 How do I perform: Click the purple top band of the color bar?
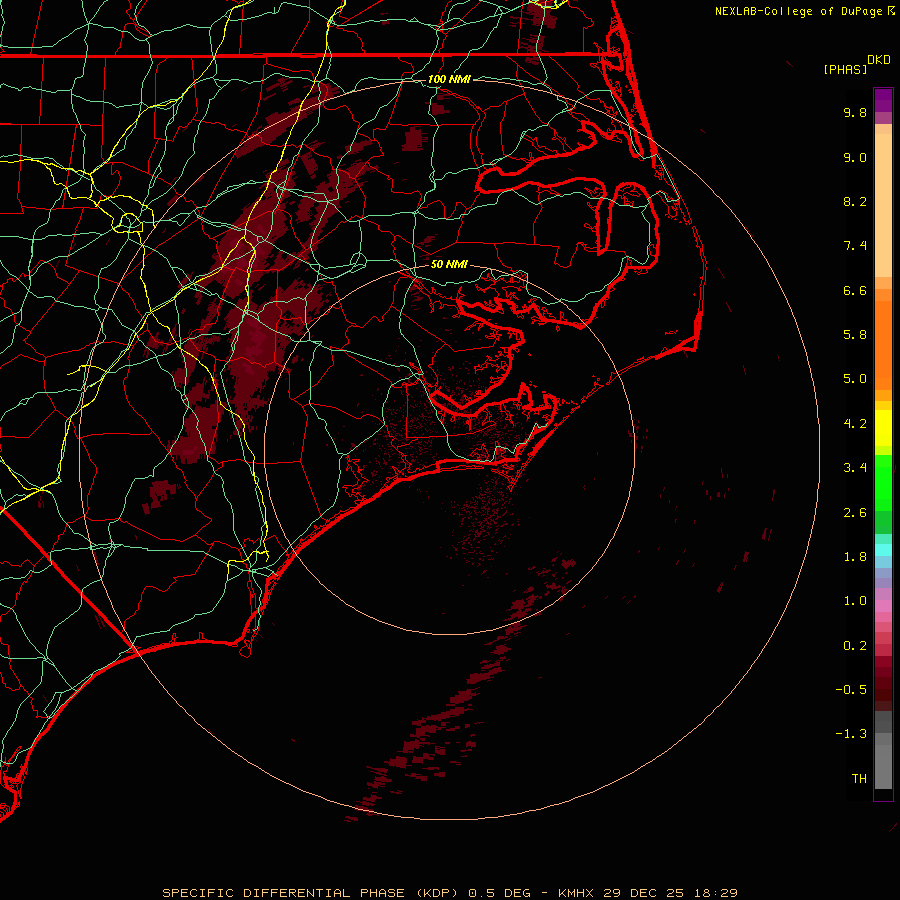(883, 100)
